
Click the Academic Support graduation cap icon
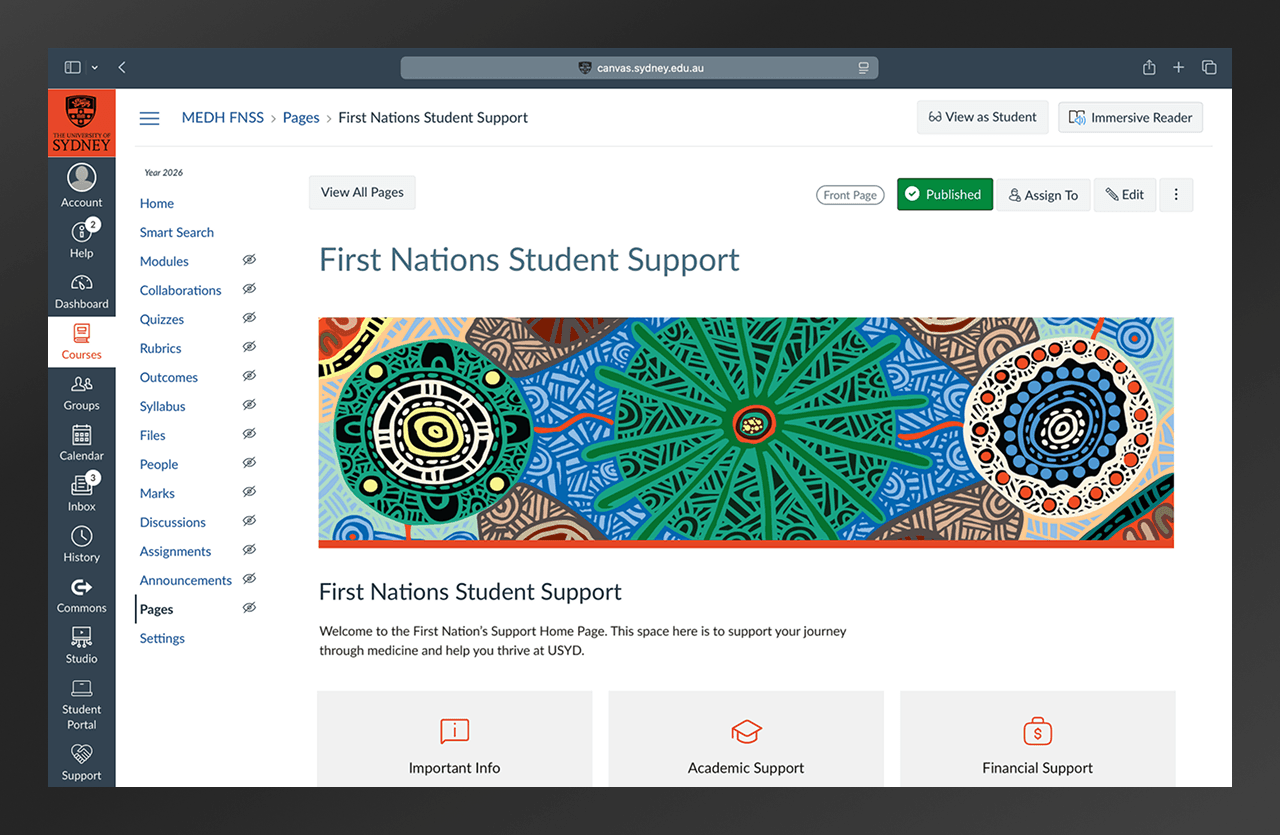746,731
